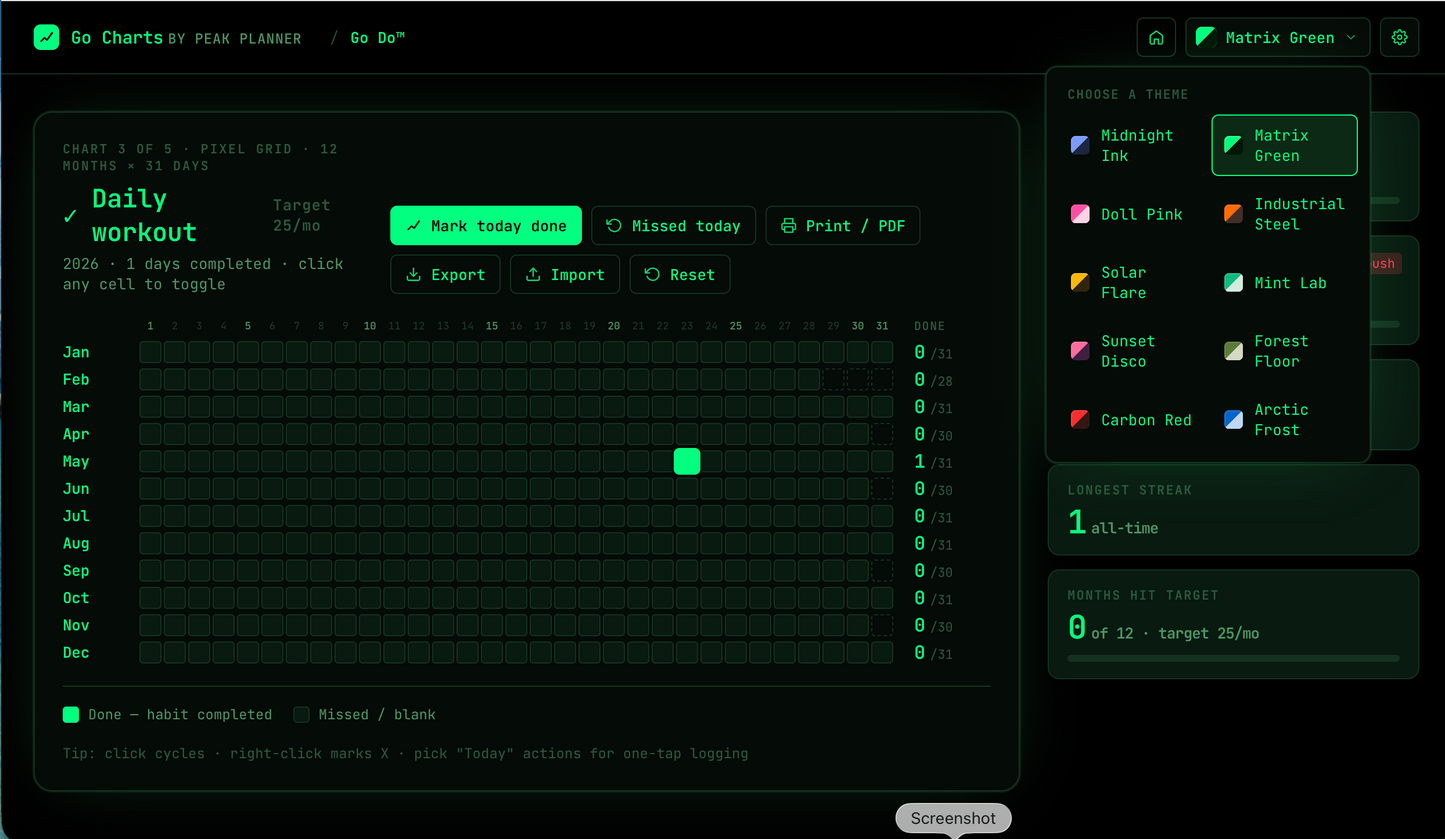This screenshot has height=839, width=1445.
Task: Open the Go Do™ breadcrumb link
Action: click(x=377, y=38)
